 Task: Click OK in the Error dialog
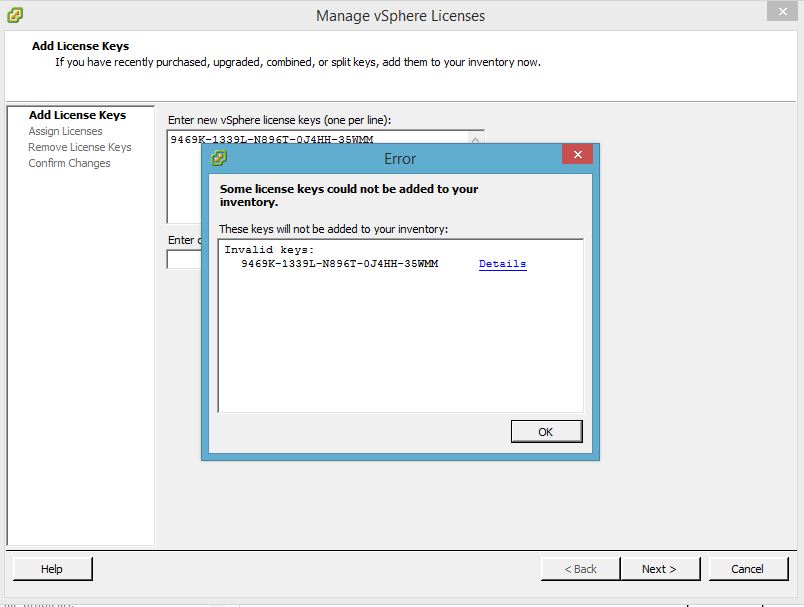[x=547, y=432]
